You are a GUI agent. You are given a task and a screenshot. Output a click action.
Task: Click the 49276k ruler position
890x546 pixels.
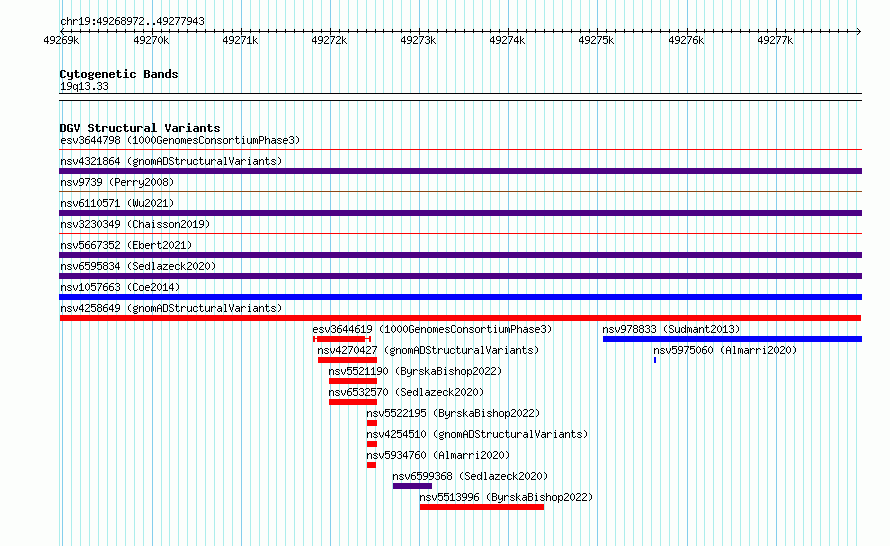(x=686, y=40)
